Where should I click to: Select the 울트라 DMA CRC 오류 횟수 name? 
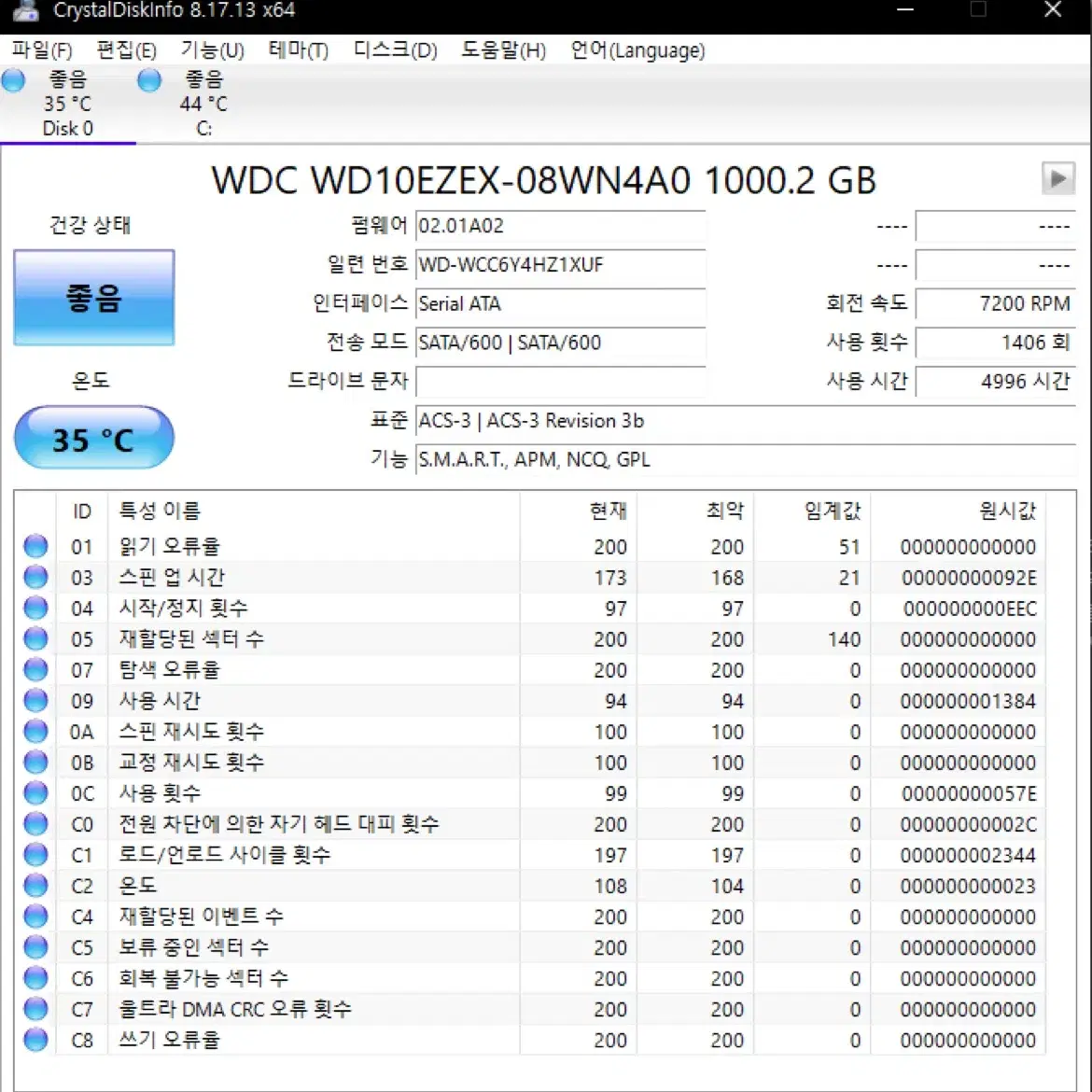(234, 1008)
